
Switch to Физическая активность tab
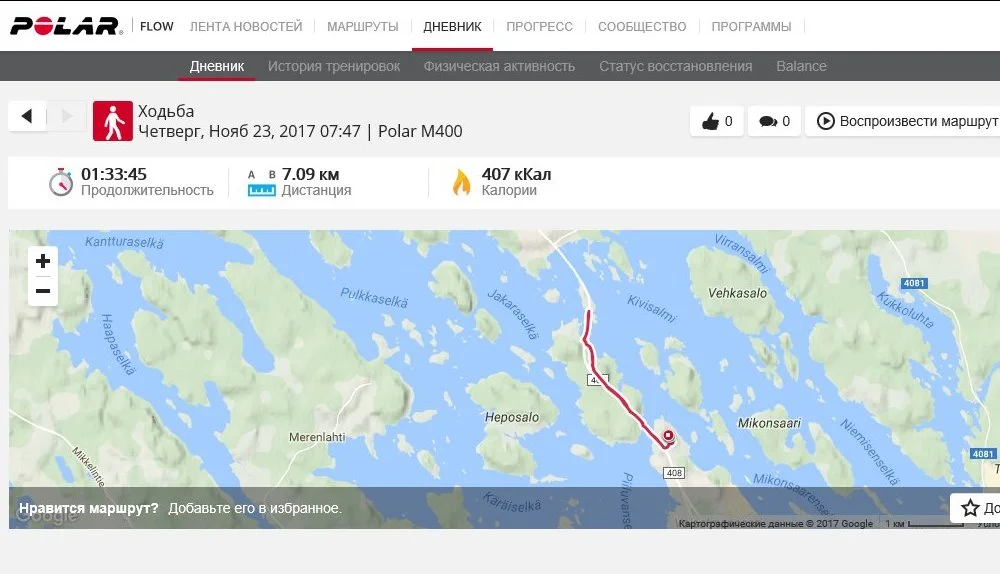click(x=499, y=66)
